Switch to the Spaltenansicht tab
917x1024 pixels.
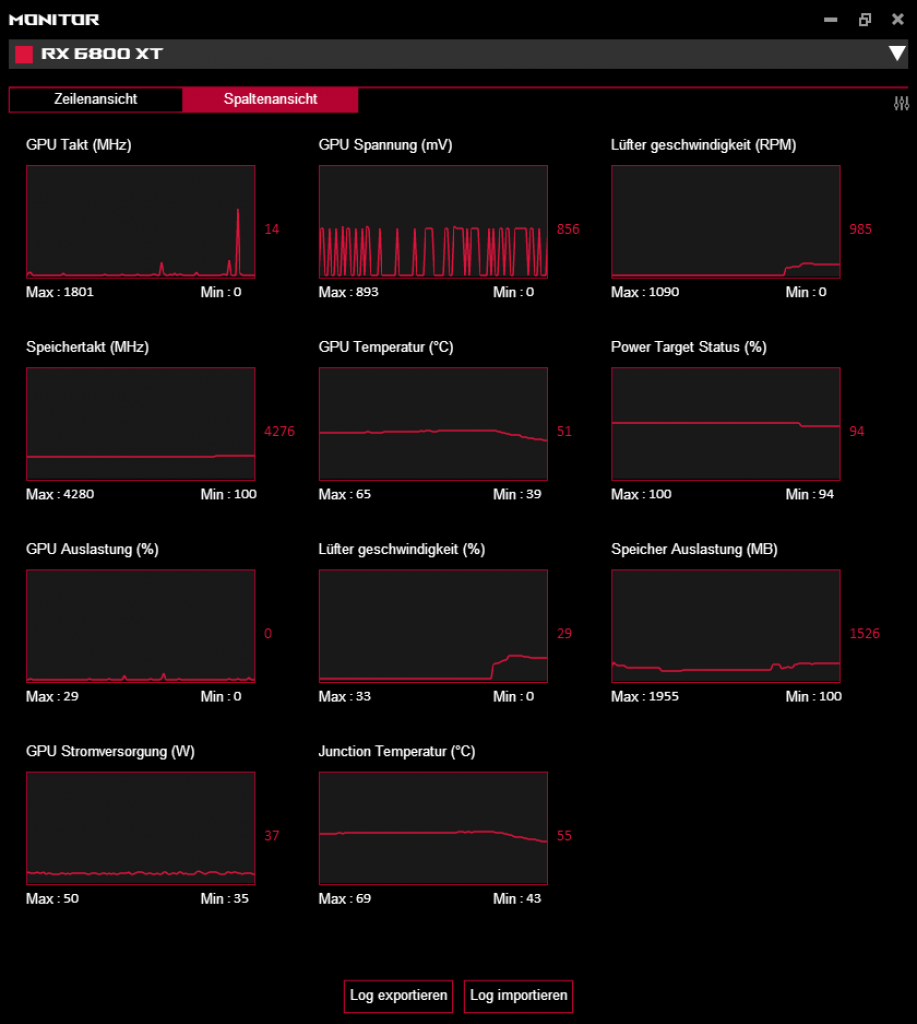click(270, 99)
